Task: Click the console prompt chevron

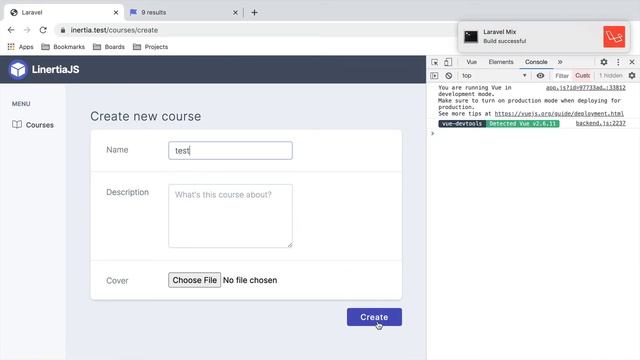Action: (x=433, y=133)
